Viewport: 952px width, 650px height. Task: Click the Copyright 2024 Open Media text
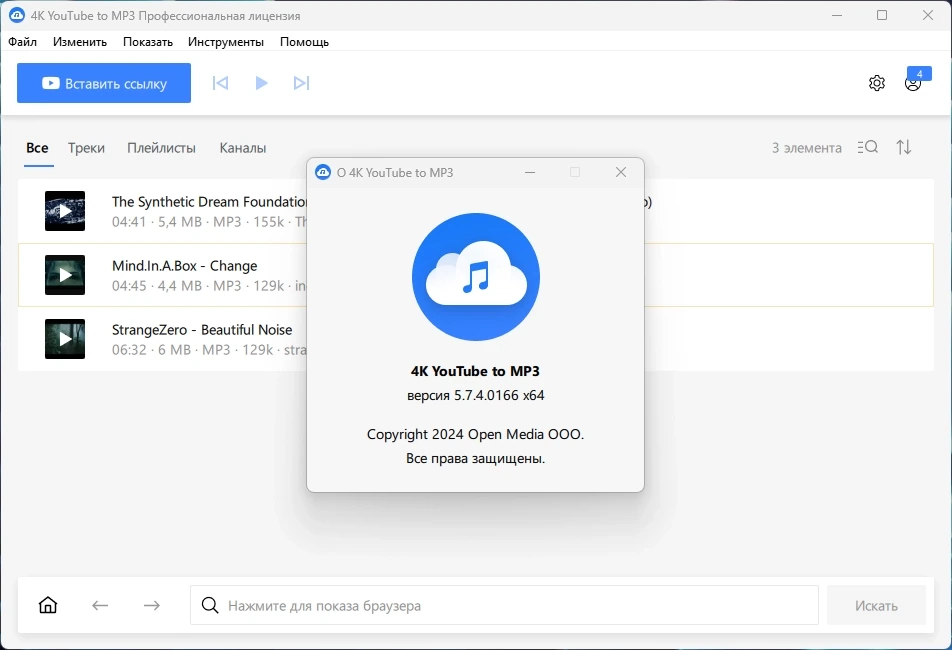point(475,435)
